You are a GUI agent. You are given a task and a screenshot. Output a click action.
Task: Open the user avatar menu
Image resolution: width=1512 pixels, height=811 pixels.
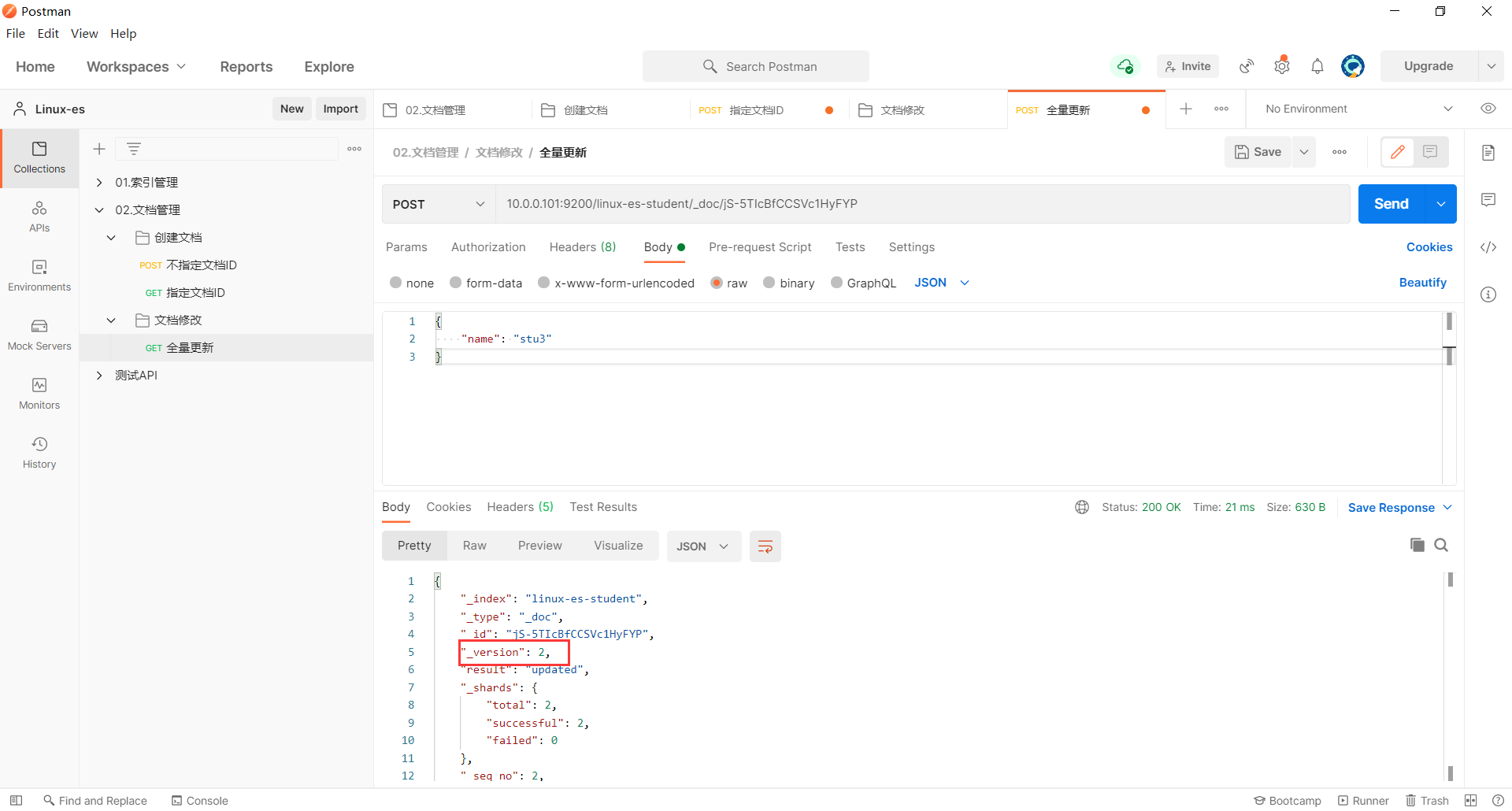point(1353,66)
